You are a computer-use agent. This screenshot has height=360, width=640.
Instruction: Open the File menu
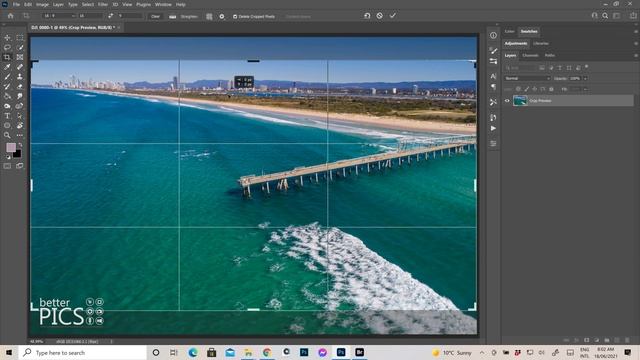pos(16,4)
